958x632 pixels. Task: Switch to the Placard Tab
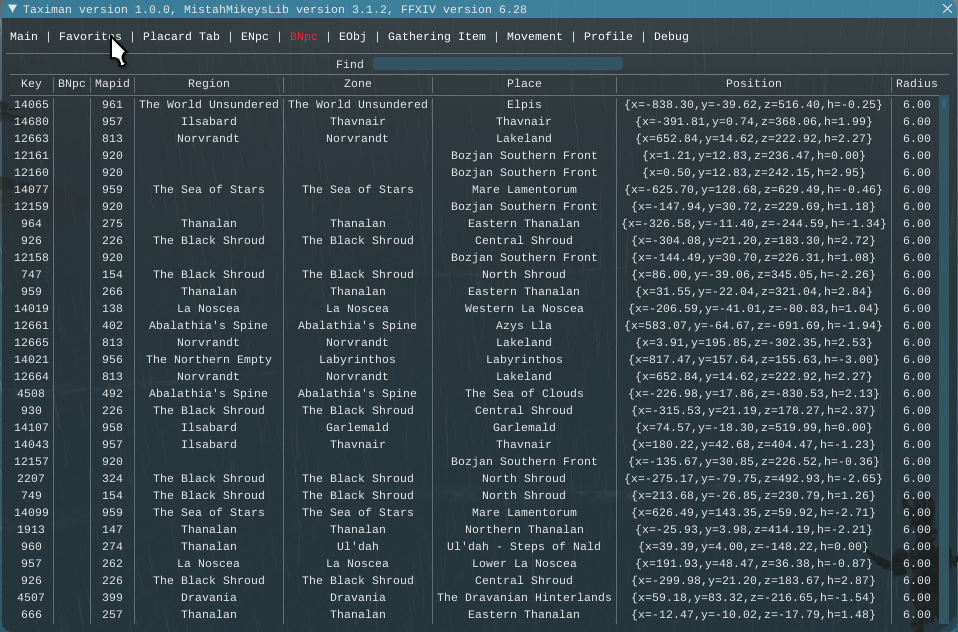pyautogui.click(x=181, y=37)
